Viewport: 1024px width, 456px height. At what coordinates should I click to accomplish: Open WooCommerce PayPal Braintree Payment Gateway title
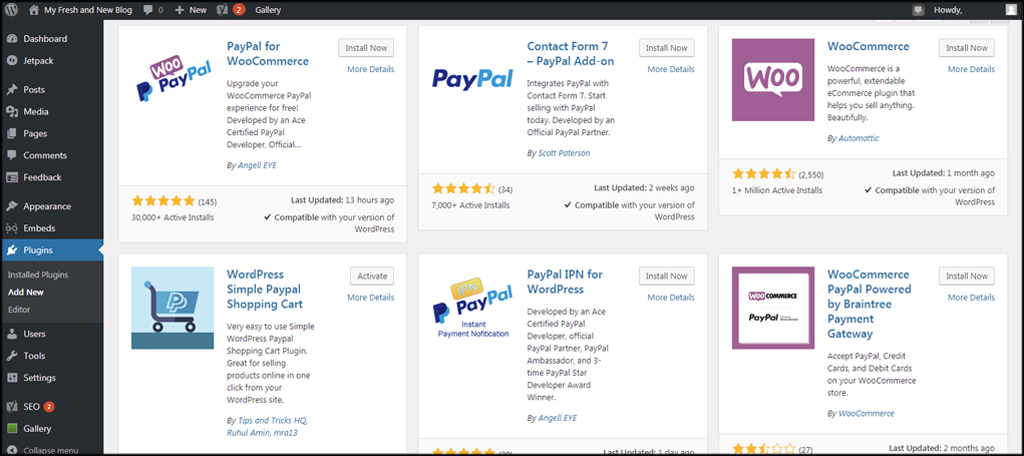869,304
